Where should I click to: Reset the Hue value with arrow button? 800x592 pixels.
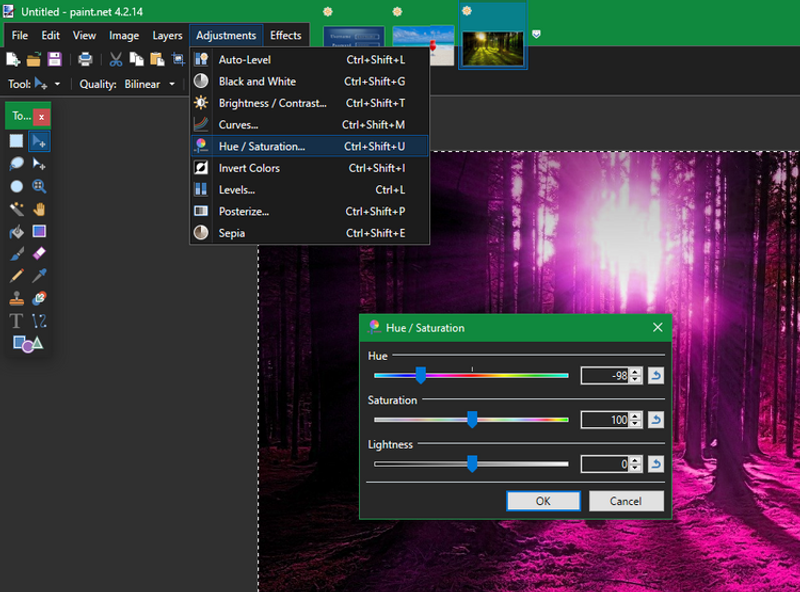coord(656,376)
